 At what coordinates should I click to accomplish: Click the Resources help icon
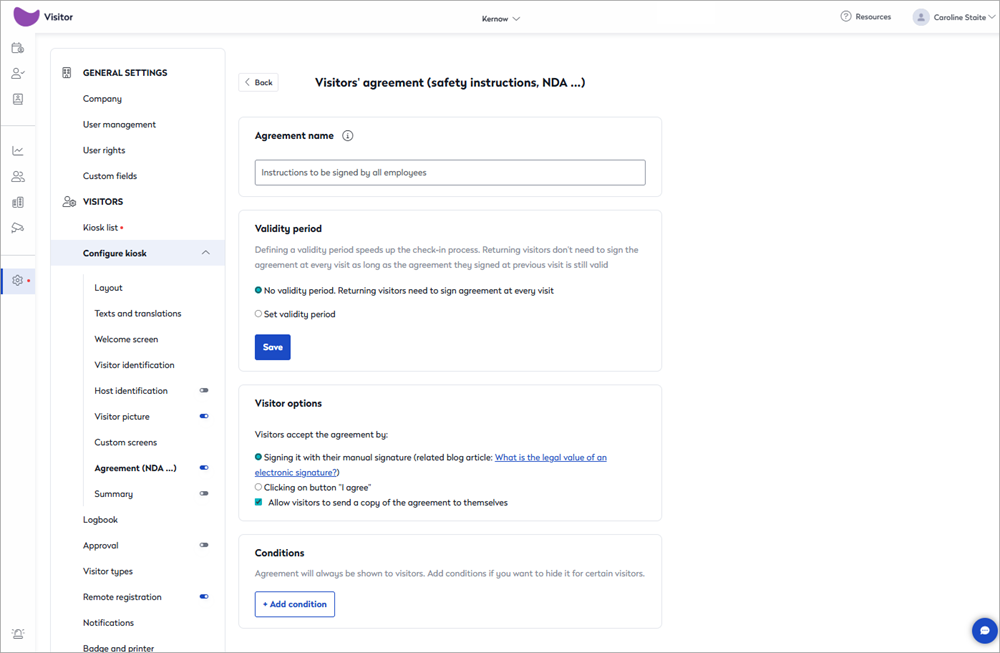(846, 17)
